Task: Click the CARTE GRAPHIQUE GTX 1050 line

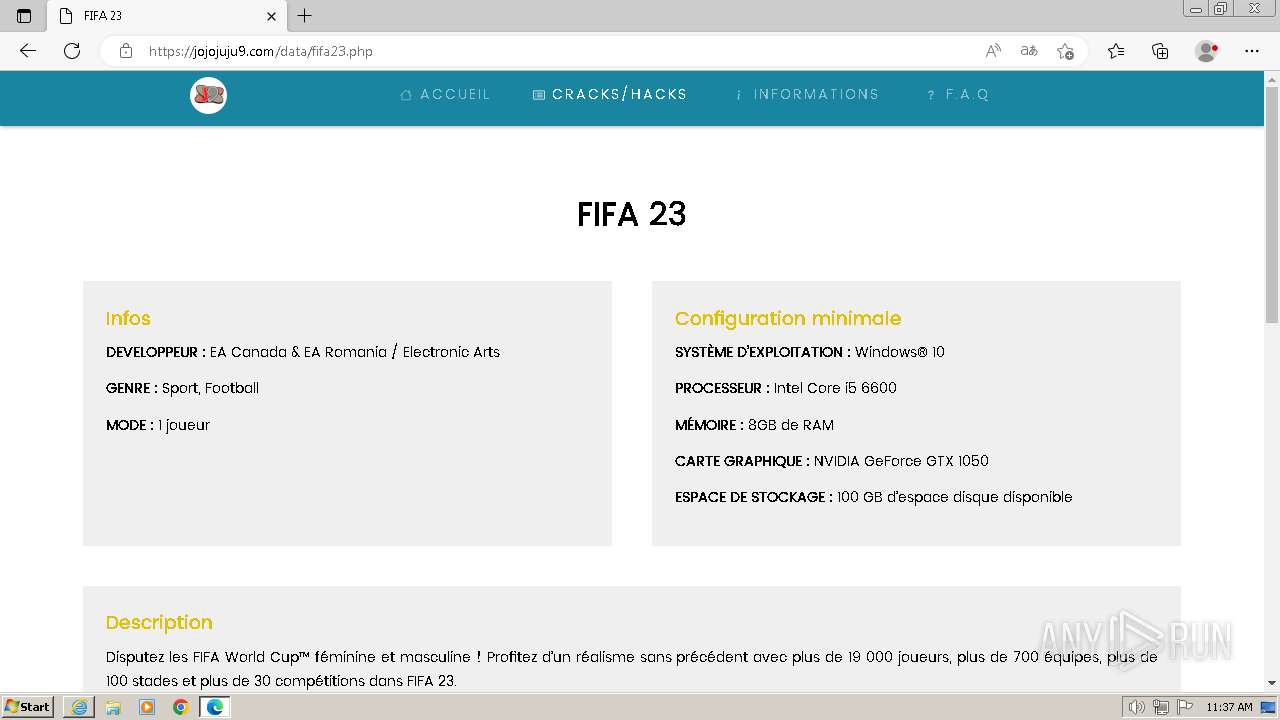Action: tap(832, 461)
